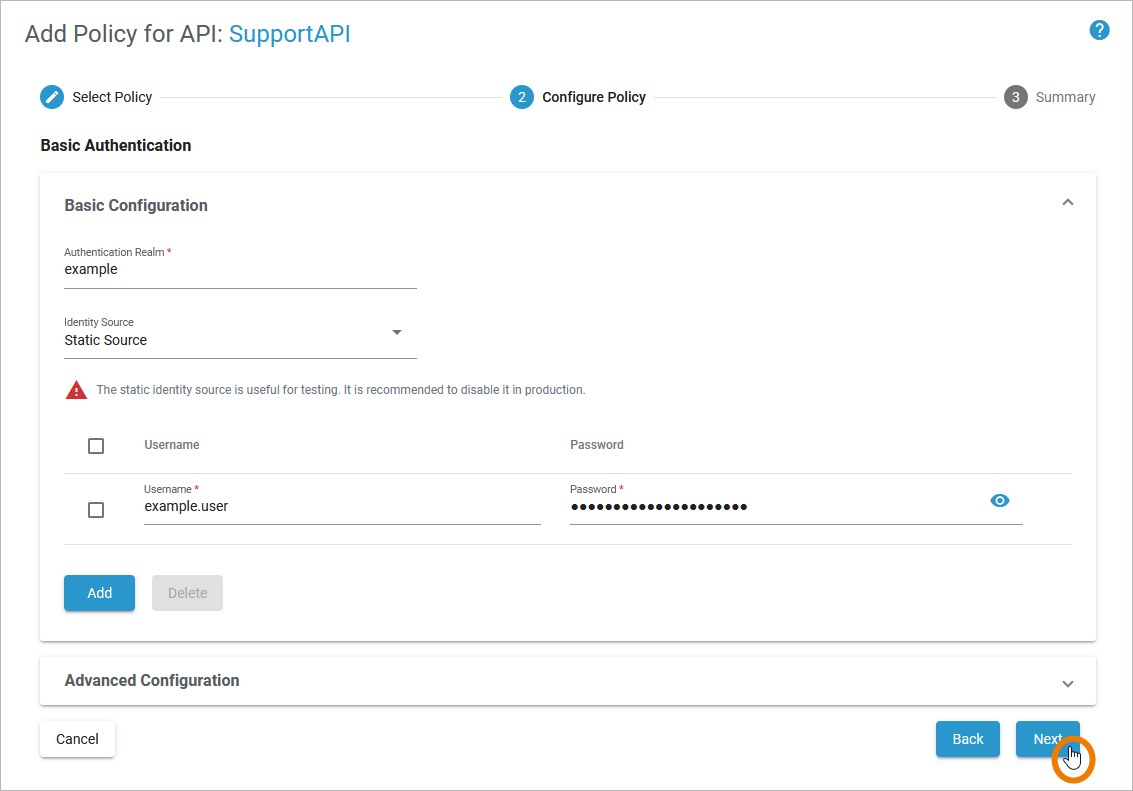Screen dimensions: 1133x791
Task: Click the Back button
Action: (967, 739)
